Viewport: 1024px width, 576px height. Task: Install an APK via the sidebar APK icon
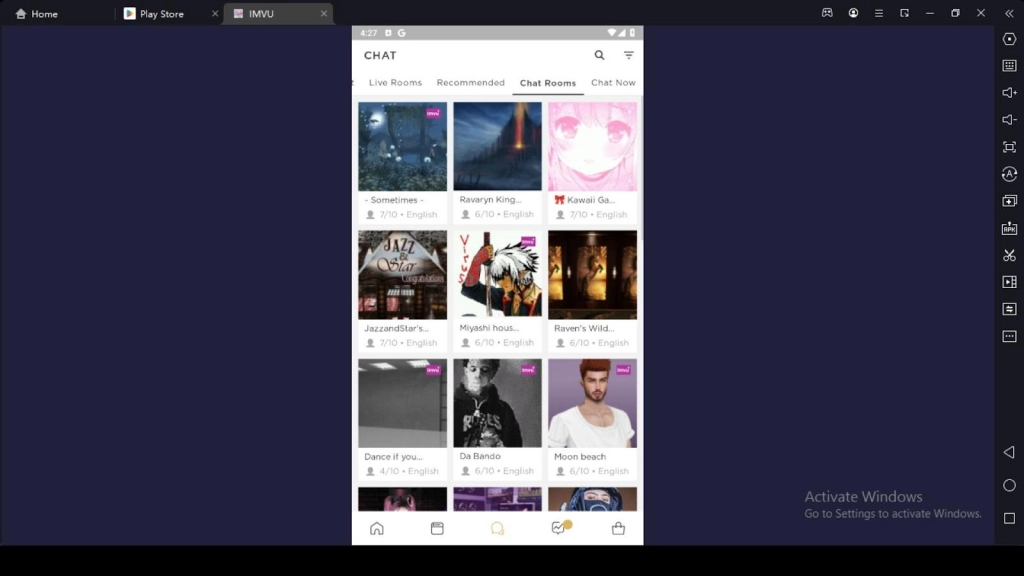1009,228
